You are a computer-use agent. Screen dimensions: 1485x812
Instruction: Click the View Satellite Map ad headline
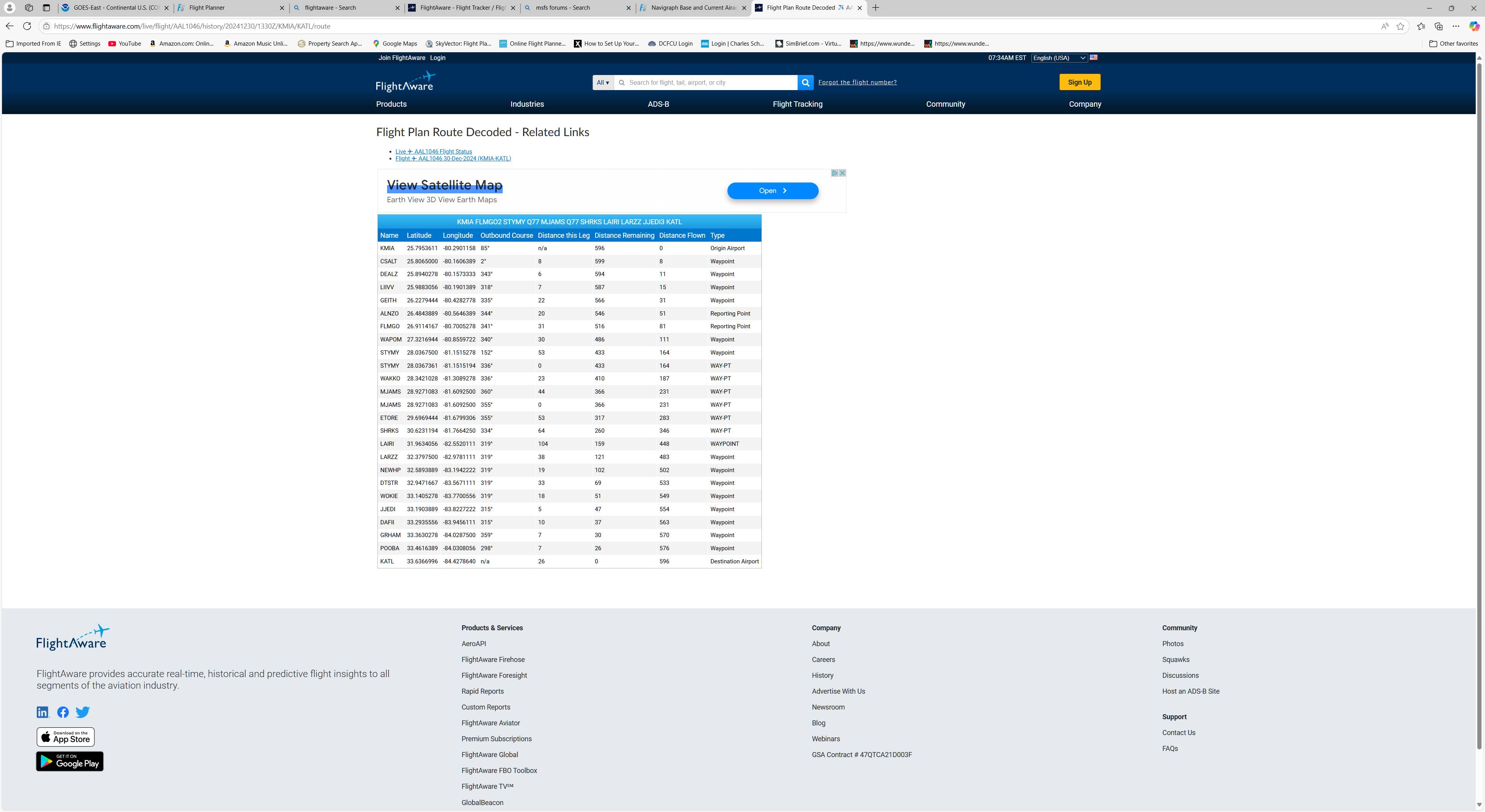[444, 185]
